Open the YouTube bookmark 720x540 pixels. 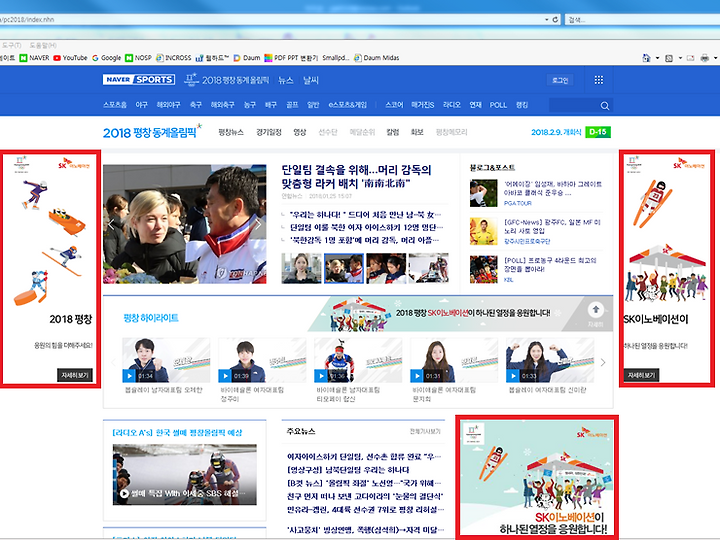(70, 58)
